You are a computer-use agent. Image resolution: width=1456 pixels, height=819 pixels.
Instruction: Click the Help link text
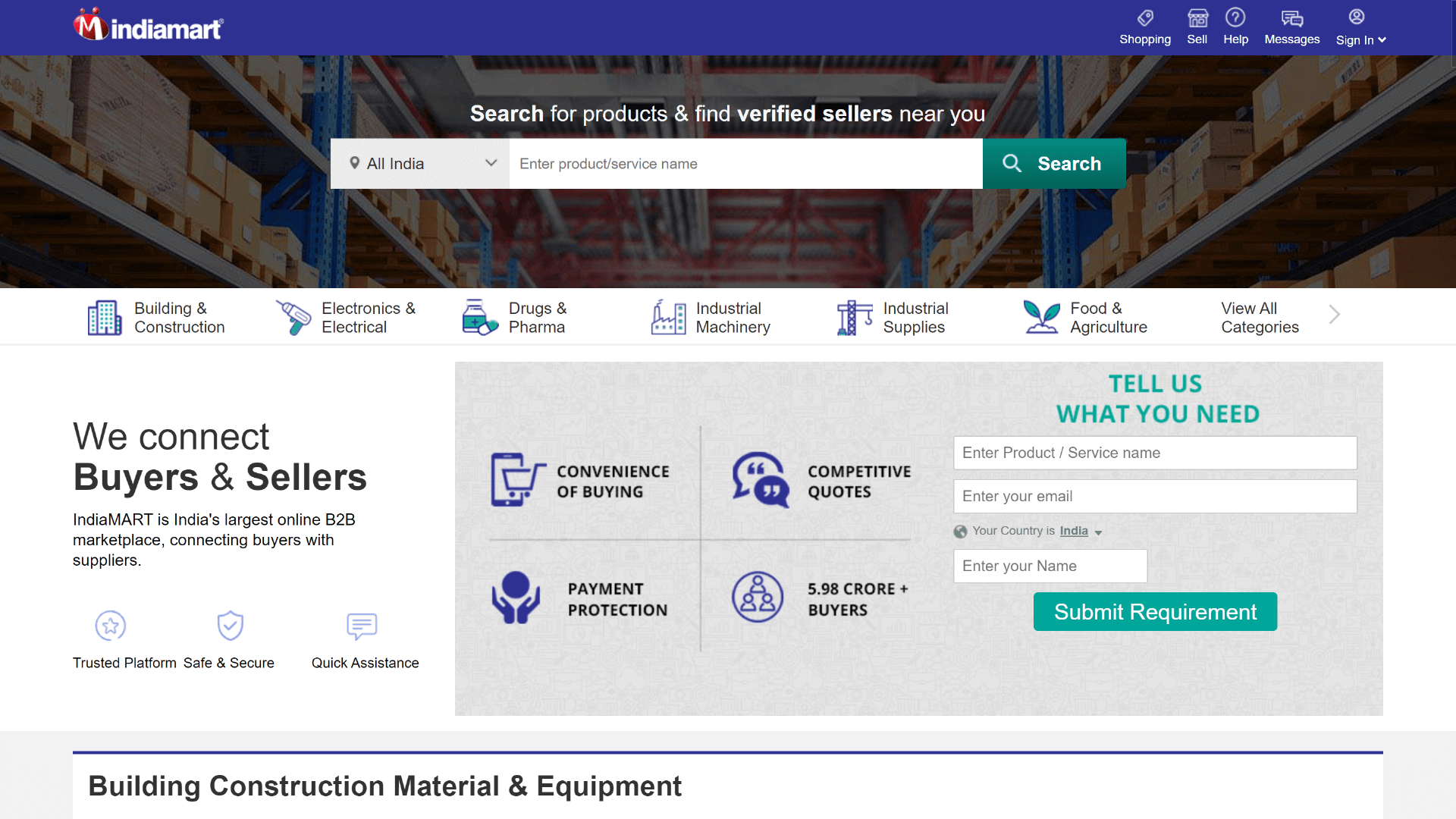coord(1235,39)
